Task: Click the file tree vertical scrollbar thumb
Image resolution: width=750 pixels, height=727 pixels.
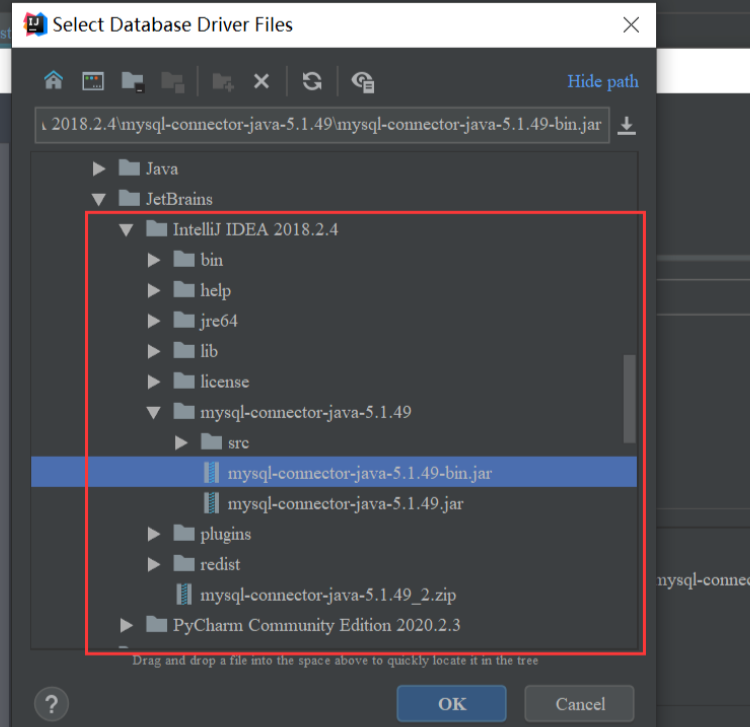Action: pos(629,399)
